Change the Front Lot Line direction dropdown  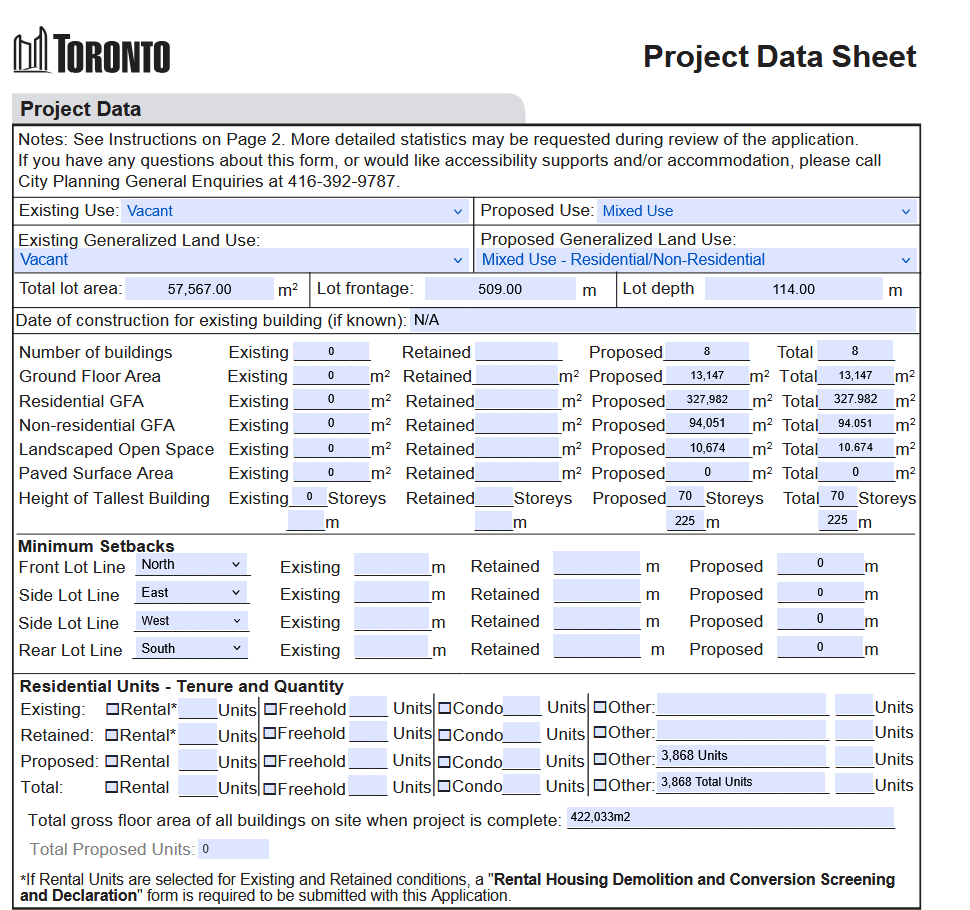191,564
